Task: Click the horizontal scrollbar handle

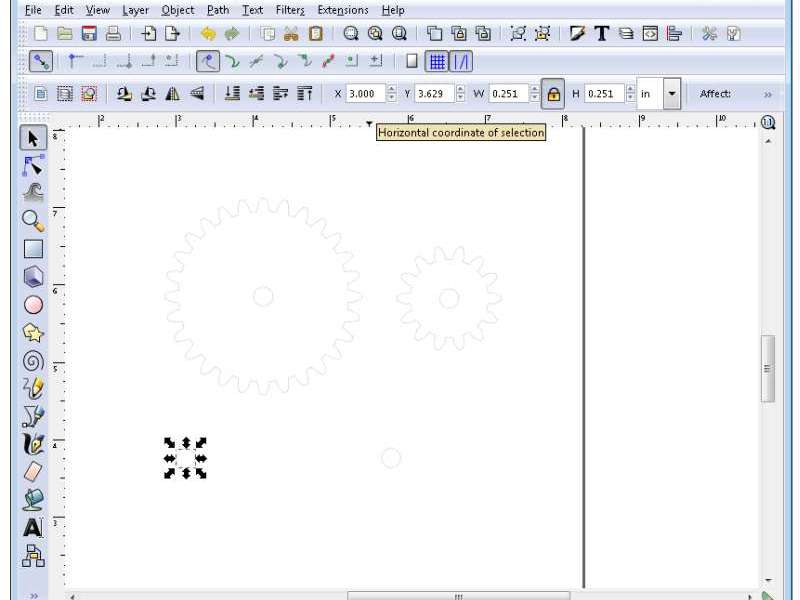Action: [x=459, y=596]
